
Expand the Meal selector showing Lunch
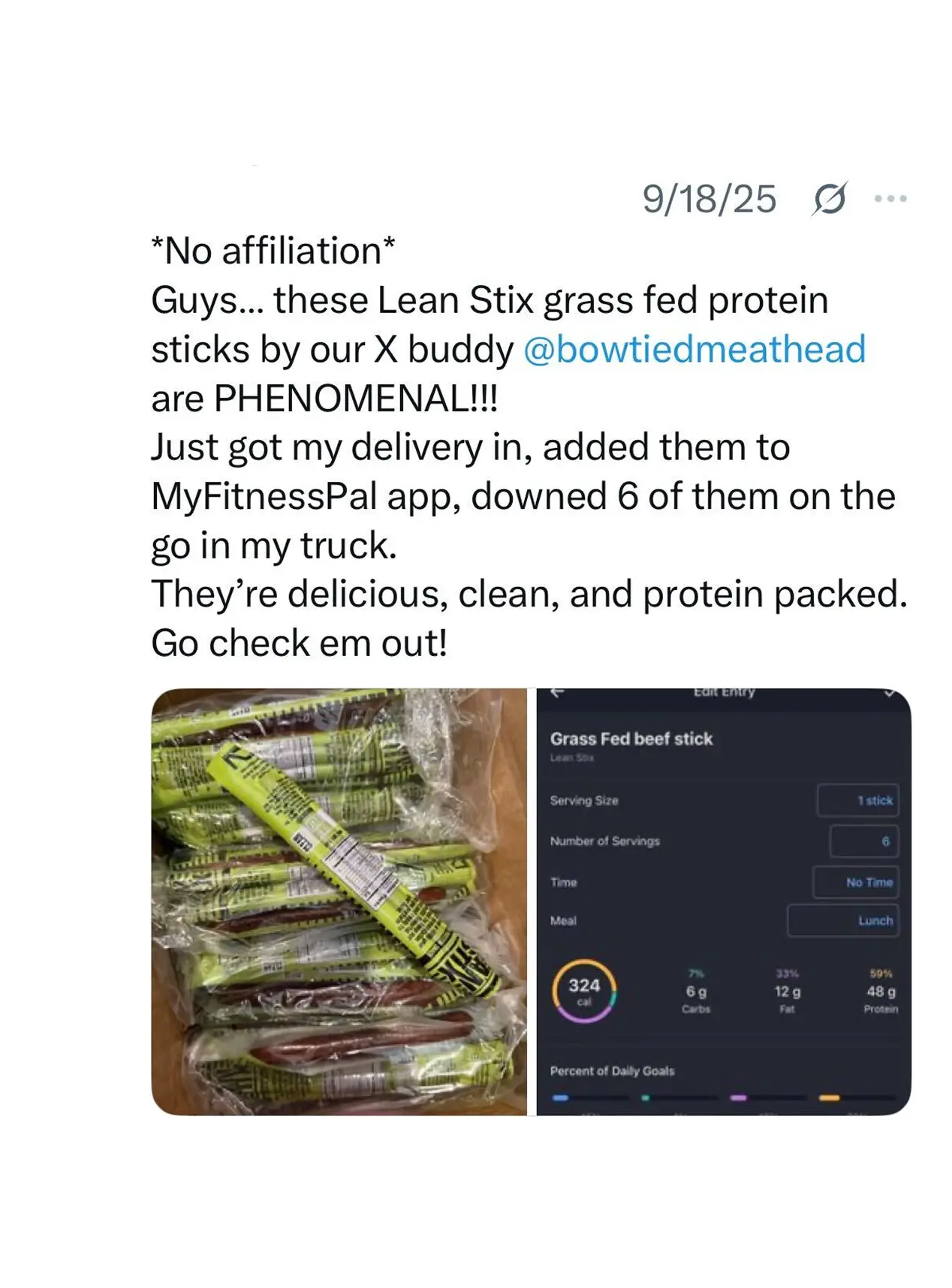pyautogui.click(x=842, y=921)
